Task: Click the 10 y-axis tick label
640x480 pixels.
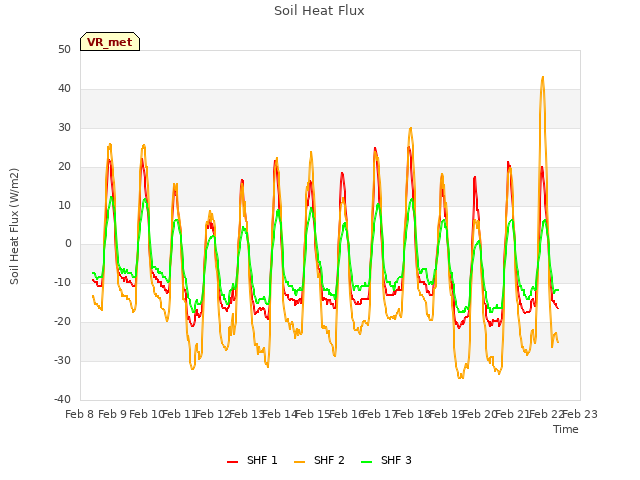Action: pos(64,205)
